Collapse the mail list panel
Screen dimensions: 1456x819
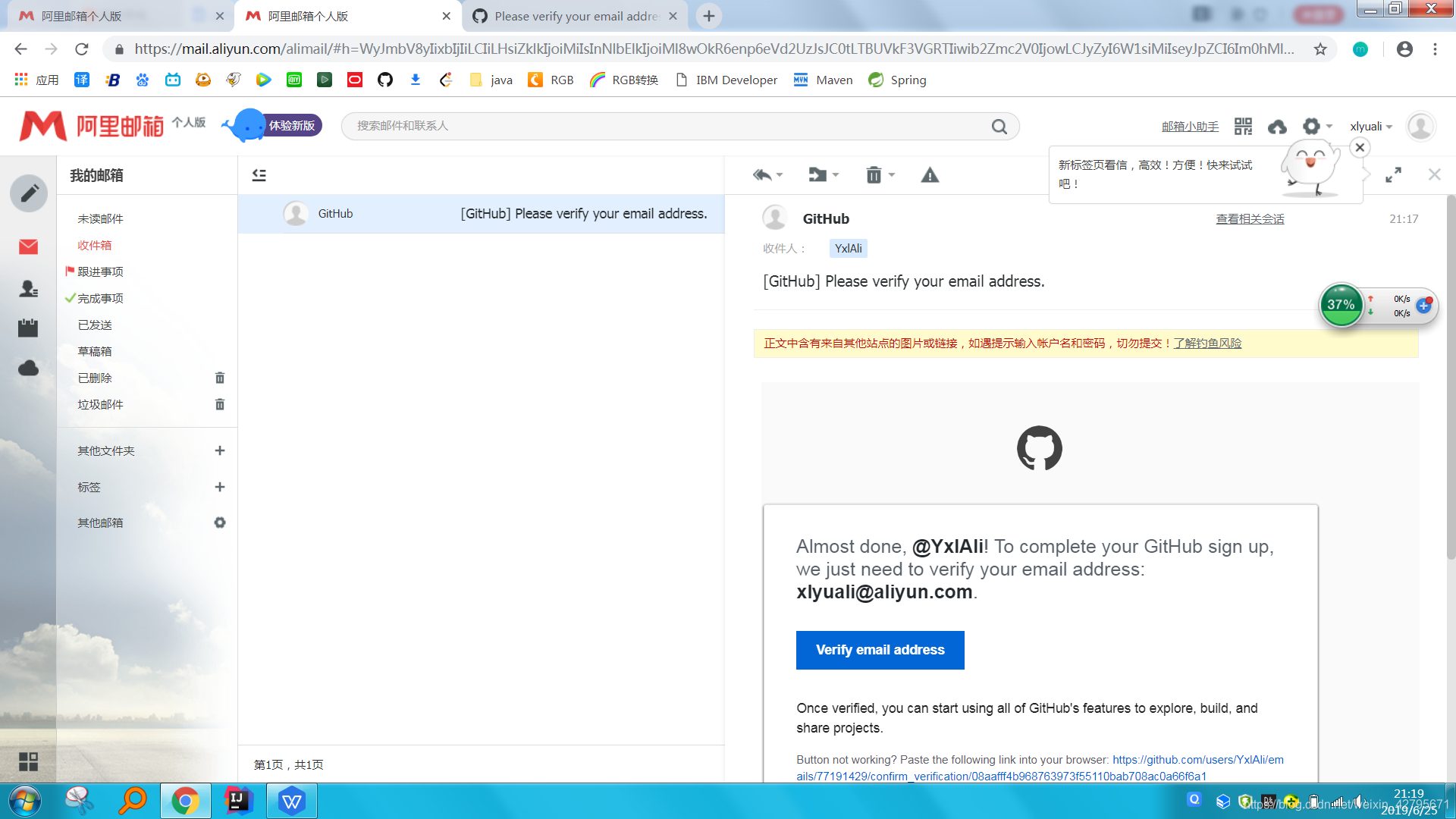pyautogui.click(x=259, y=175)
